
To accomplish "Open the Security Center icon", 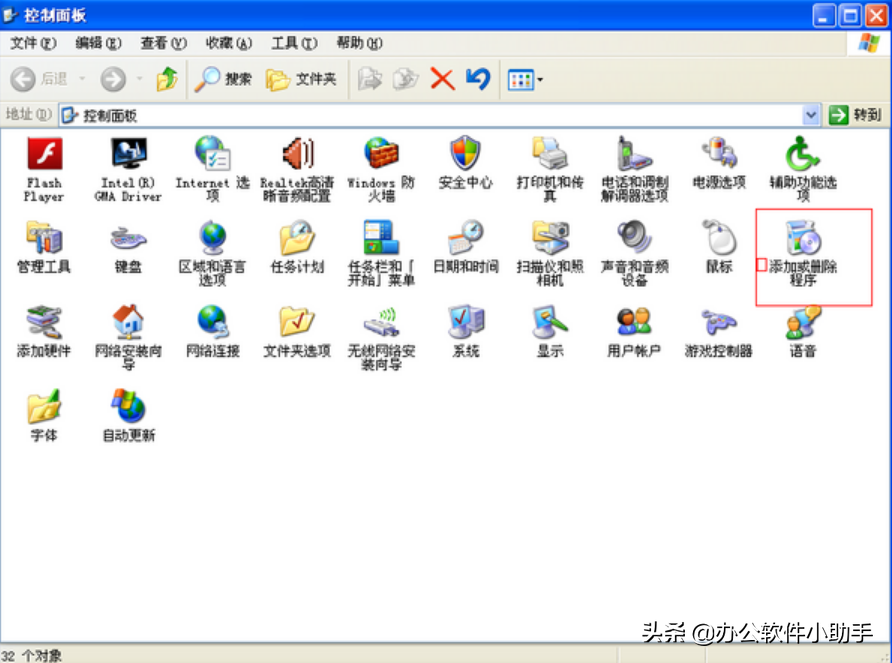I will pyautogui.click(x=465, y=156).
